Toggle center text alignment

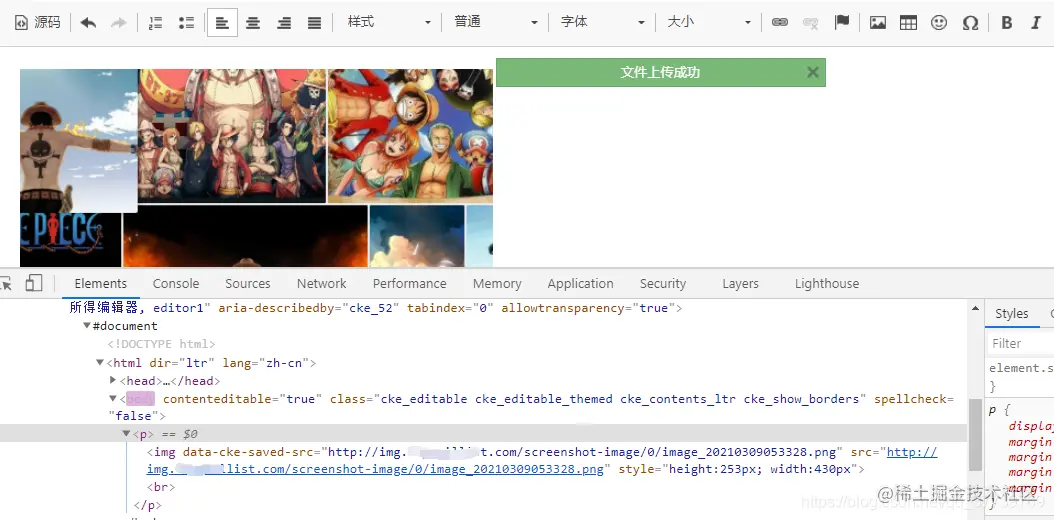(253, 22)
